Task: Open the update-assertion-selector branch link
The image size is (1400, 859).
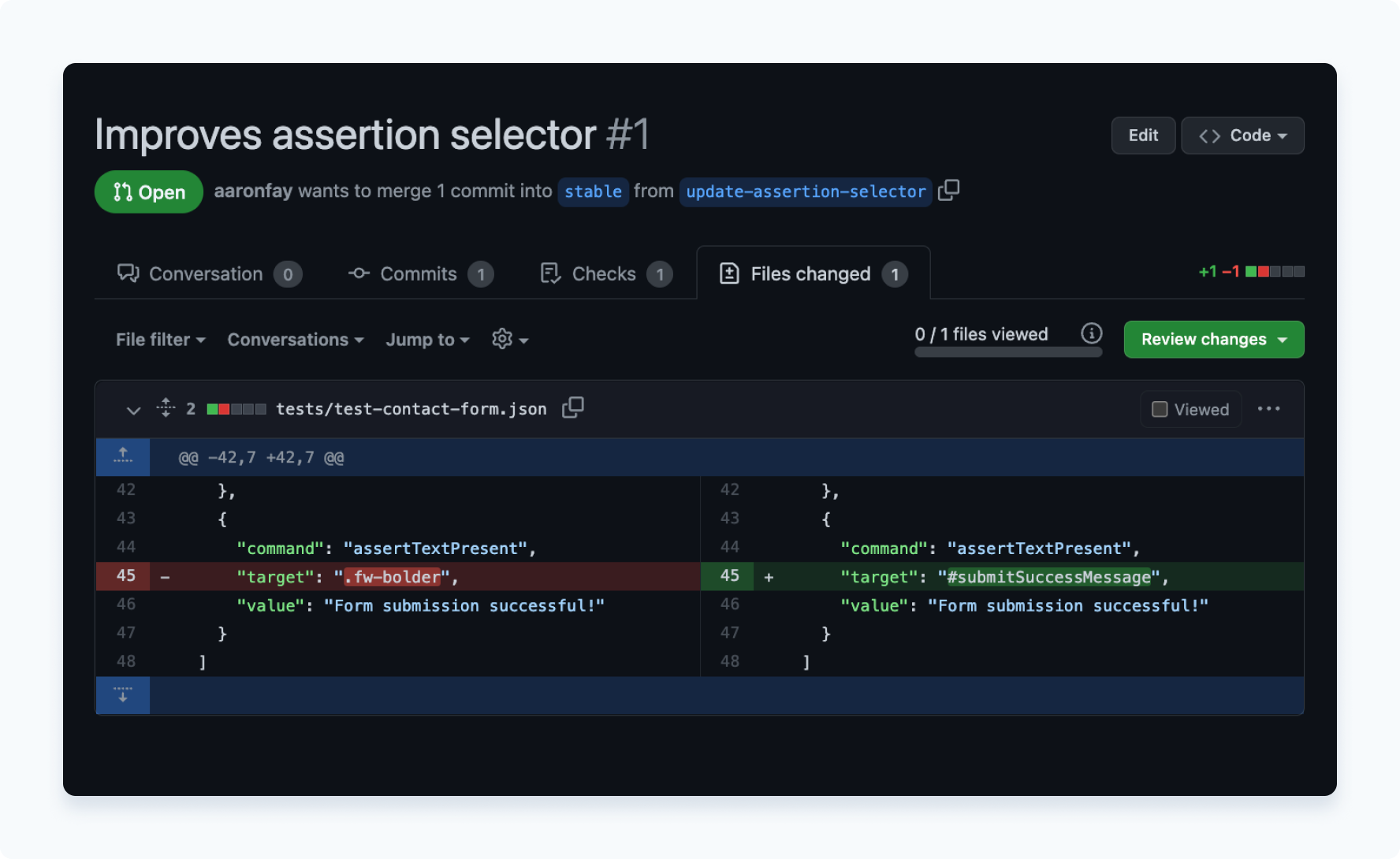Action: coord(806,192)
